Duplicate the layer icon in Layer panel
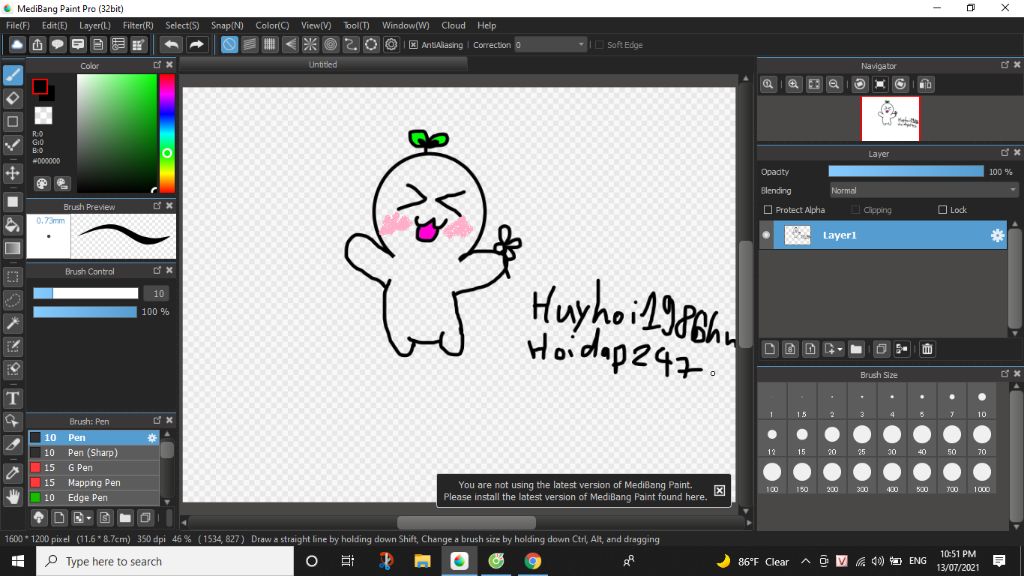1024x576 pixels. (881, 349)
